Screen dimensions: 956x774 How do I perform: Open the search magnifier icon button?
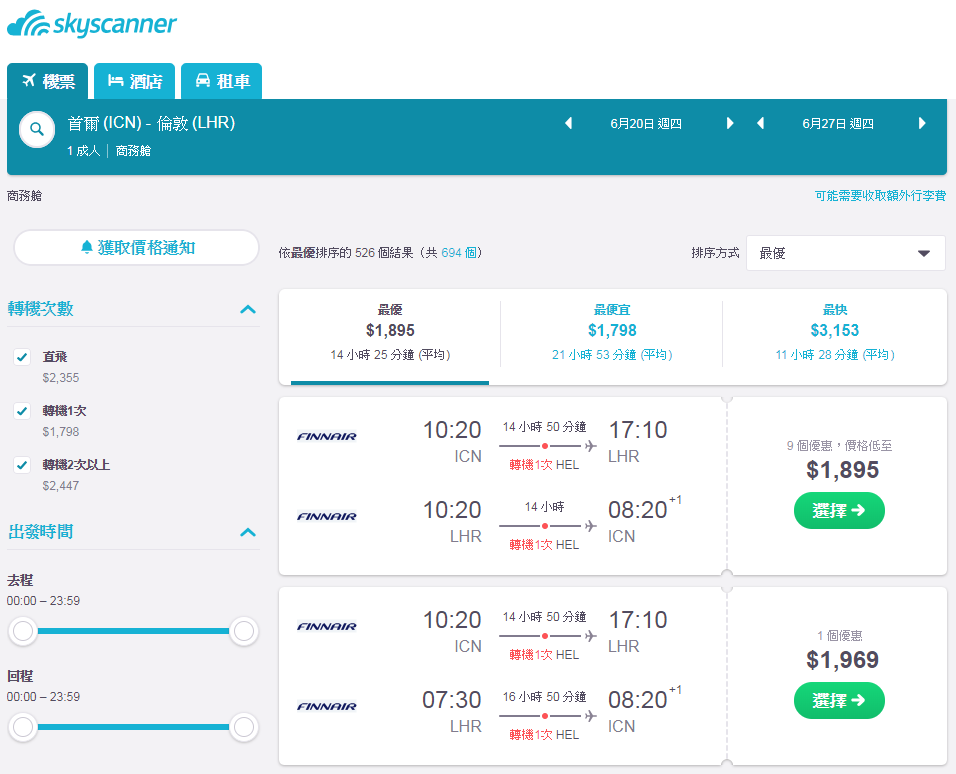click(x=37, y=129)
